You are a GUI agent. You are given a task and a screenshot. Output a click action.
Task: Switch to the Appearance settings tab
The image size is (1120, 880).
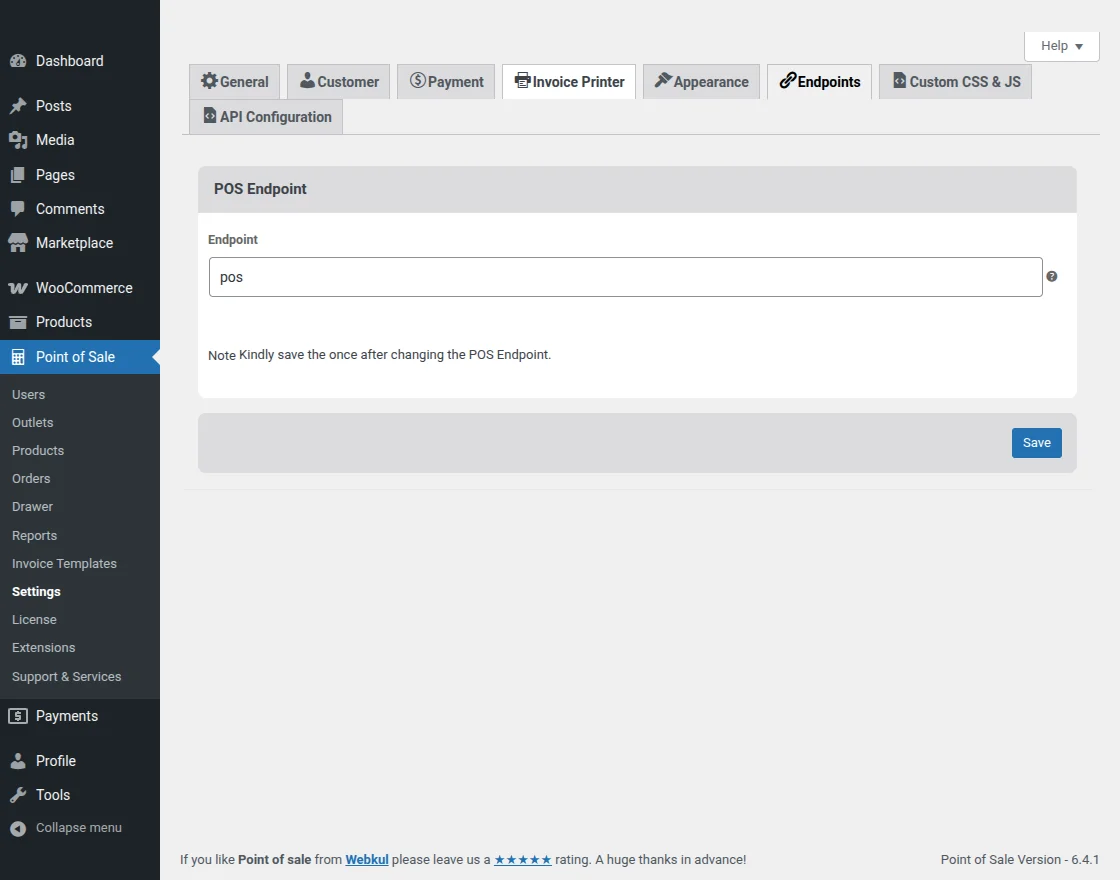pyautogui.click(x=701, y=81)
